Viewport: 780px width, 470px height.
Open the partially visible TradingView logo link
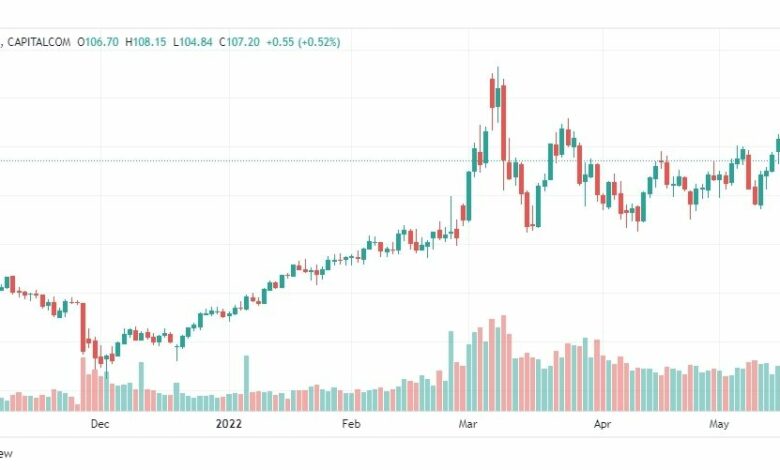[5, 454]
